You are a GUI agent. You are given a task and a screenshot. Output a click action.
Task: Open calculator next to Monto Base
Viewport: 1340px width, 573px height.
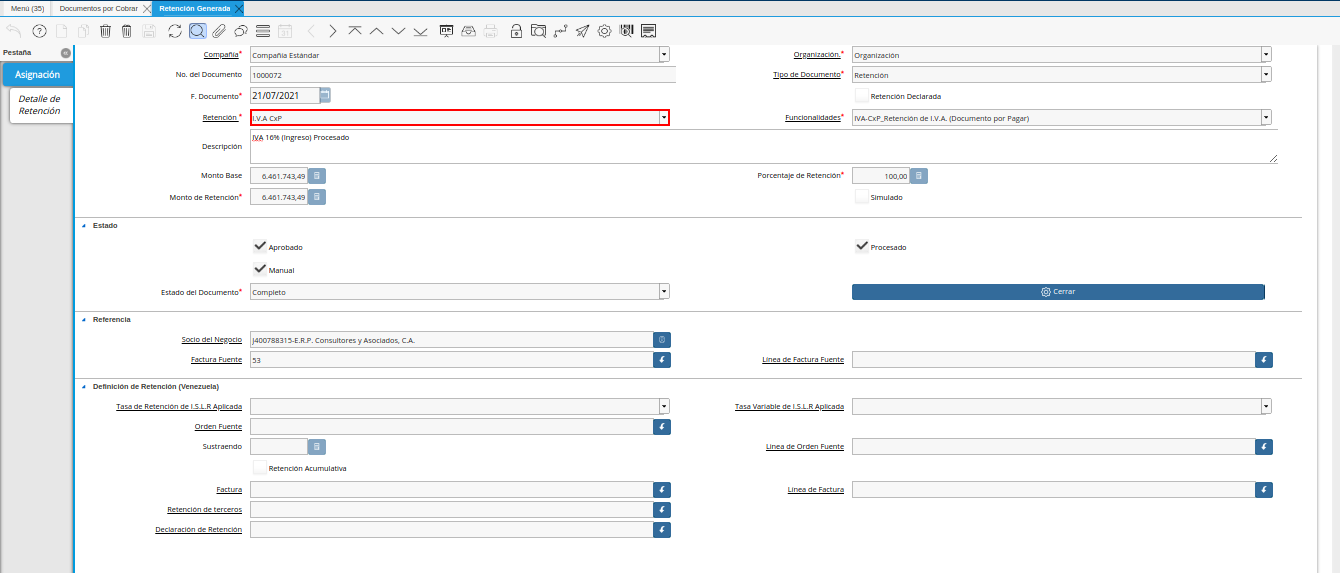coord(317,175)
